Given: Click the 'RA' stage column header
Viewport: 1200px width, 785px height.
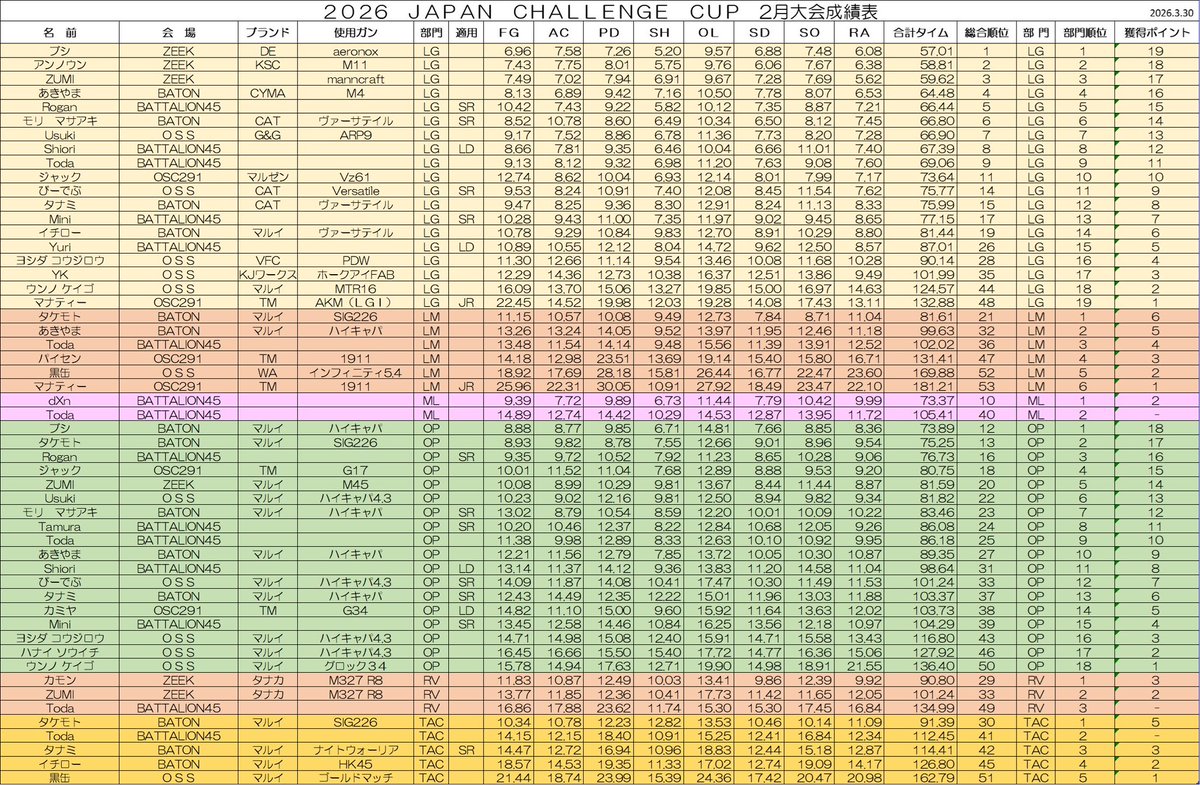Looking at the screenshot, I should (858, 32).
